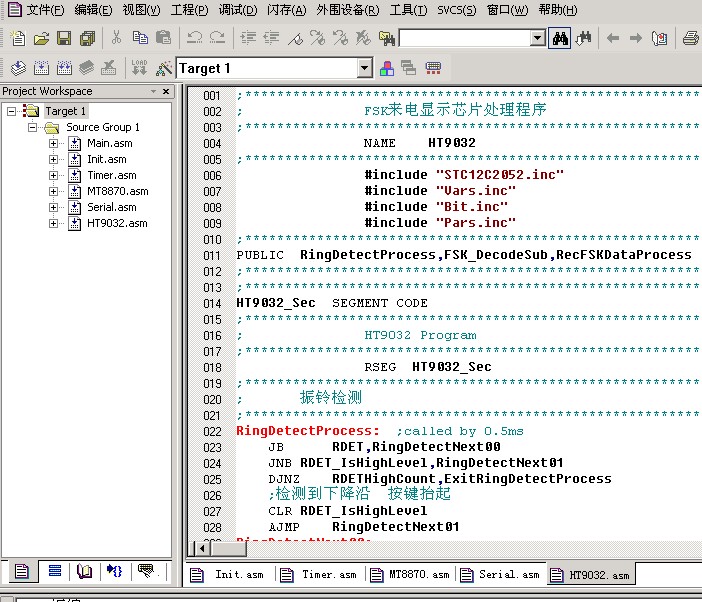Expand Serial.asm in project tree
Screen dimensions: 702x602
pyautogui.click(x=53, y=207)
